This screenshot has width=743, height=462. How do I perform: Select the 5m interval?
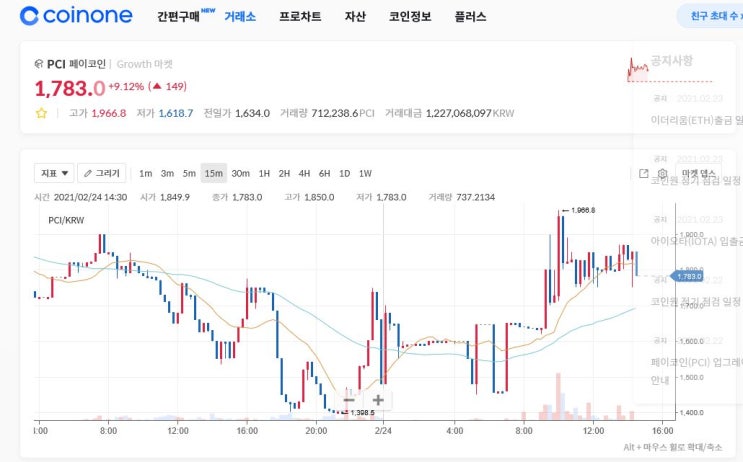click(189, 173)
